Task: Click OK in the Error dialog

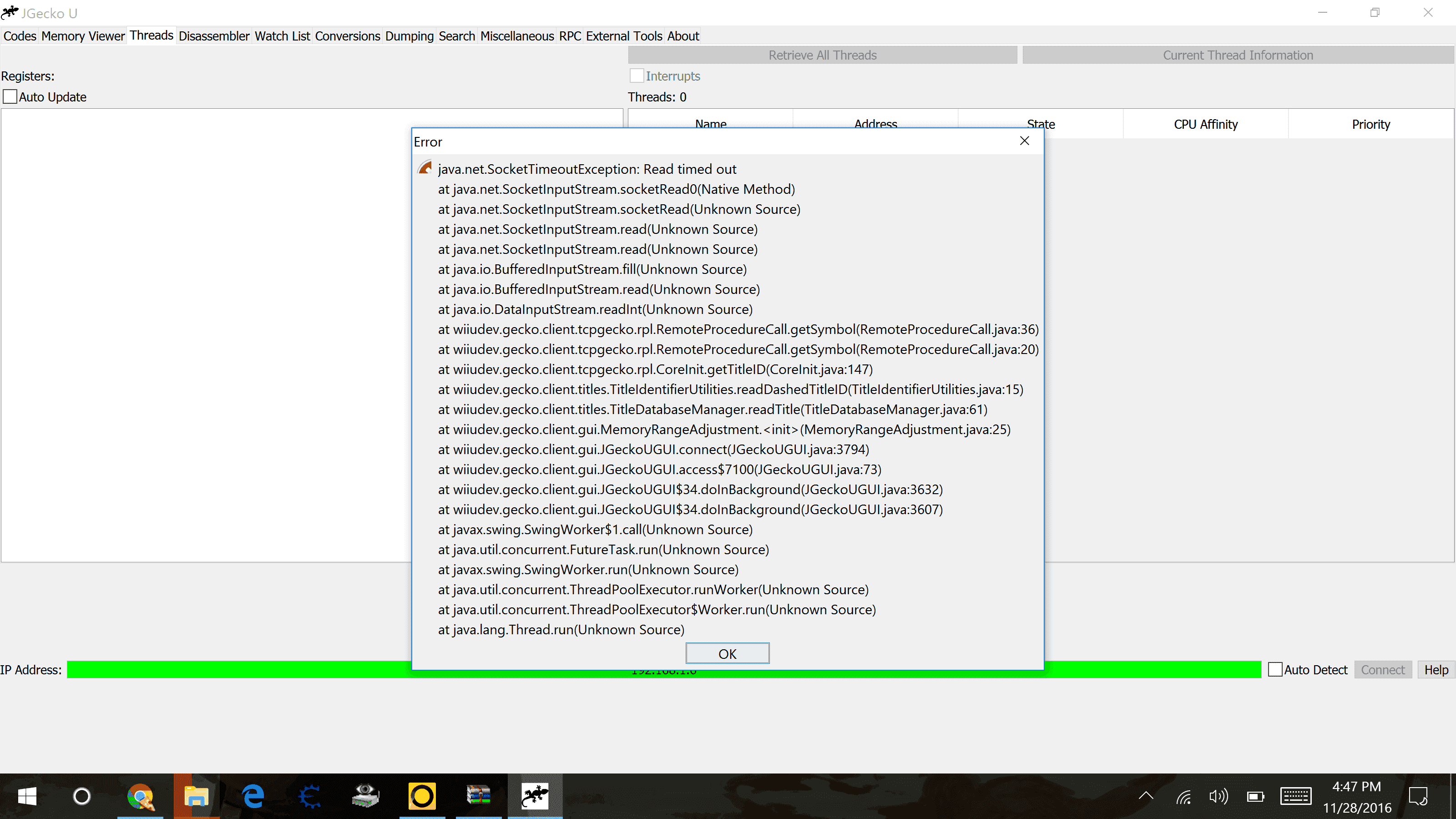Action: (727, 653)
